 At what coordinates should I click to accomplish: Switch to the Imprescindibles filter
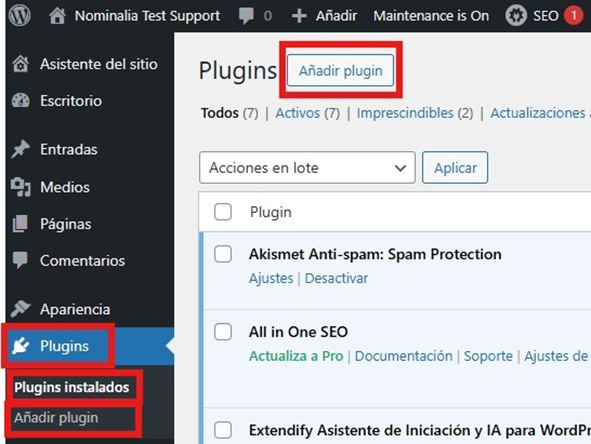(405, 113)
